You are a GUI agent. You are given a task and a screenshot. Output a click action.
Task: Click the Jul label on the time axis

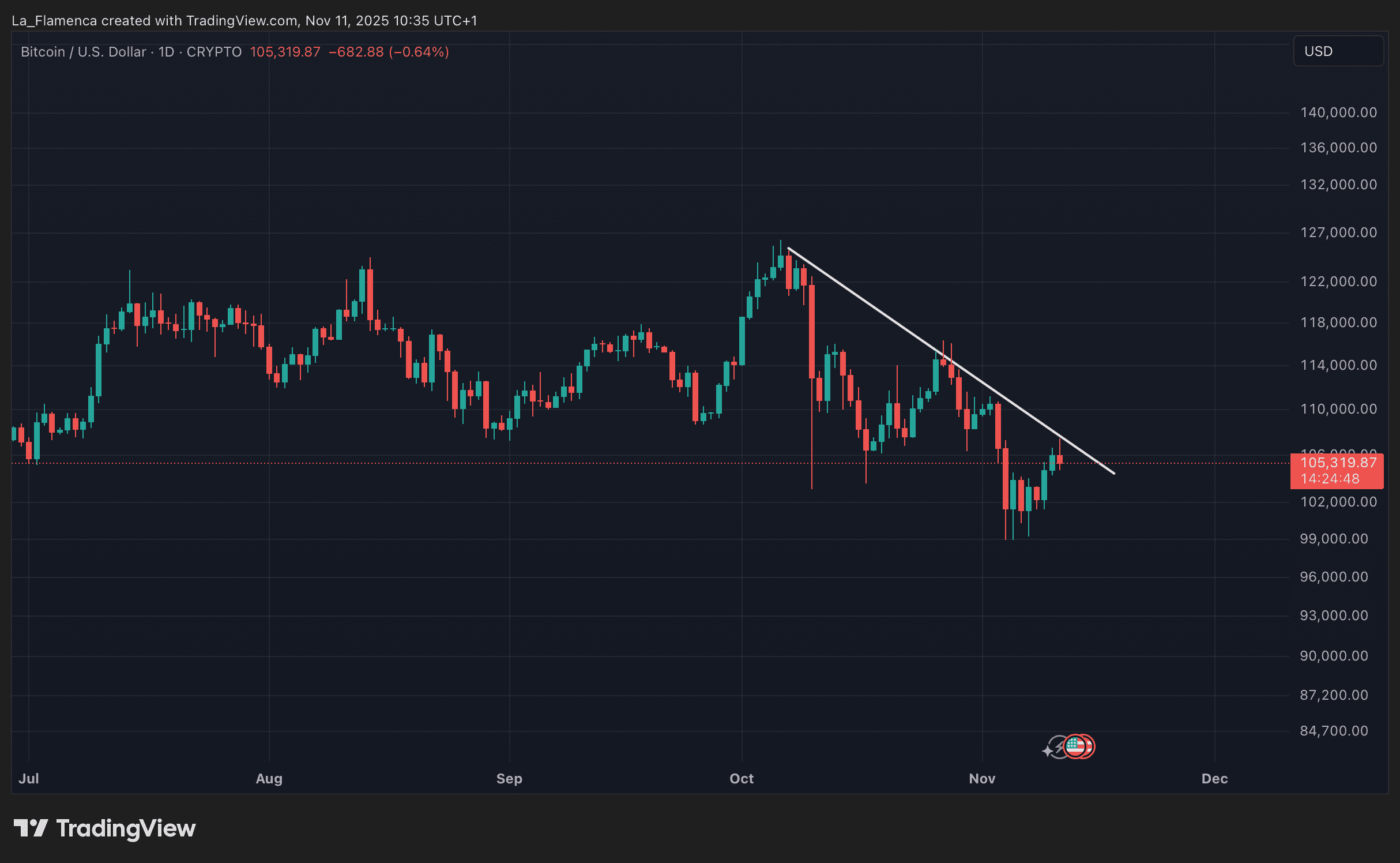29,779
